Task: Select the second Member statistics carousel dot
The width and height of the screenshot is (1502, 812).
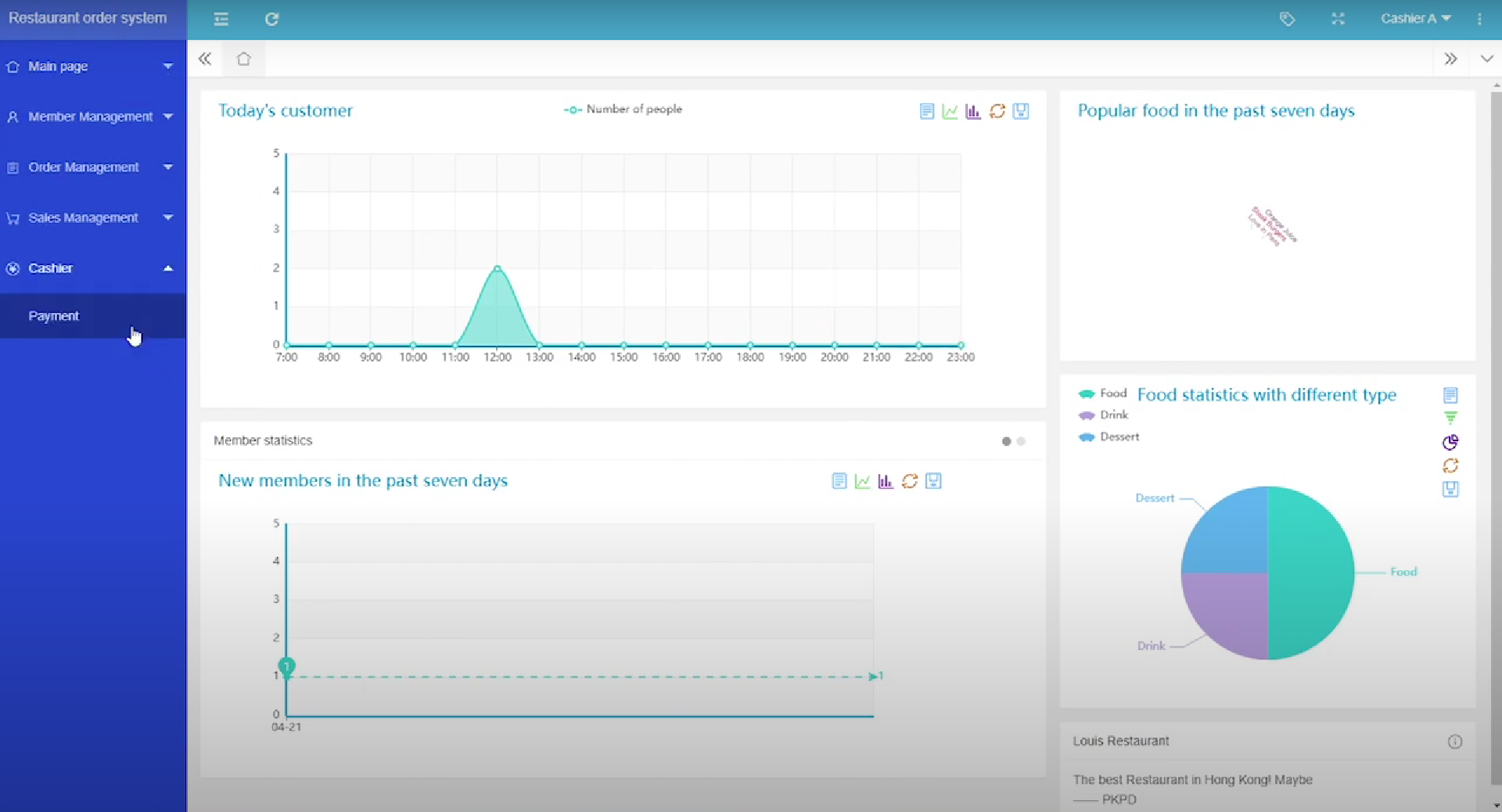Action: (1021, 441)
